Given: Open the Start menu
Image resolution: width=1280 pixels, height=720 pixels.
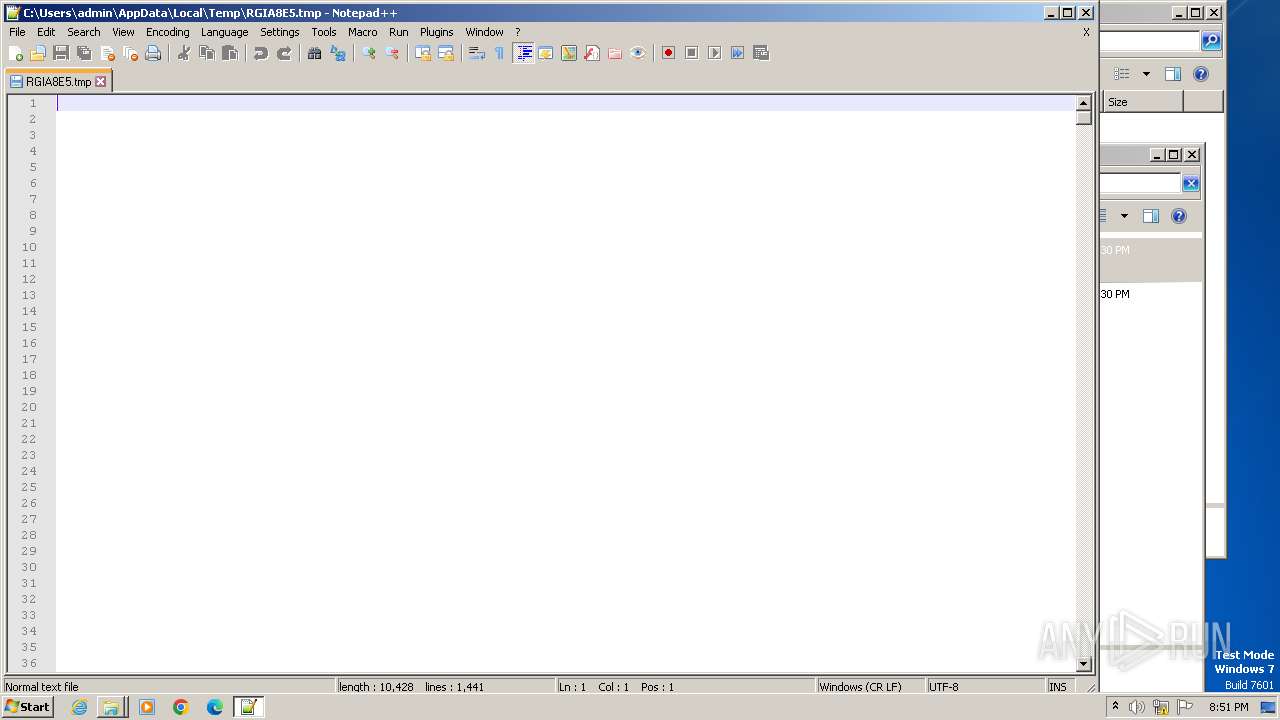Looking at the screenshot, I should pyautogui.click(x=27, y=707).
